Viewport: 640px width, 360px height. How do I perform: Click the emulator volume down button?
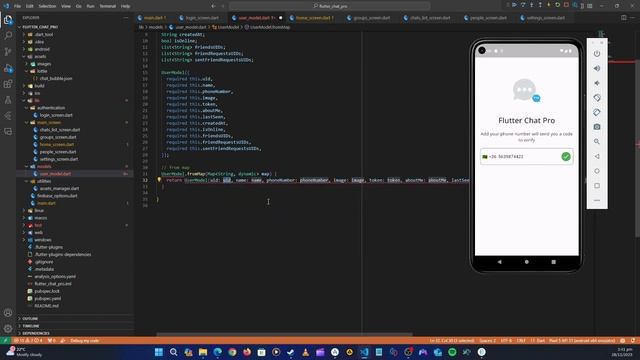(x=597, y=83)
